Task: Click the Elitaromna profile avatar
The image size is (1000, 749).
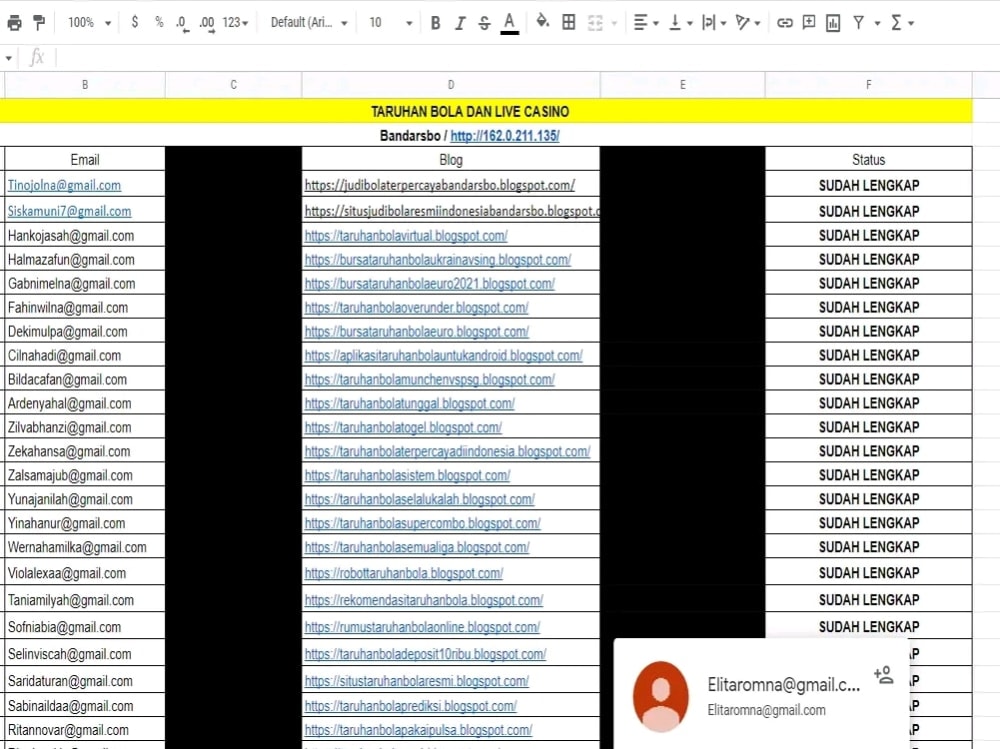Action: [x=661, y=697]
